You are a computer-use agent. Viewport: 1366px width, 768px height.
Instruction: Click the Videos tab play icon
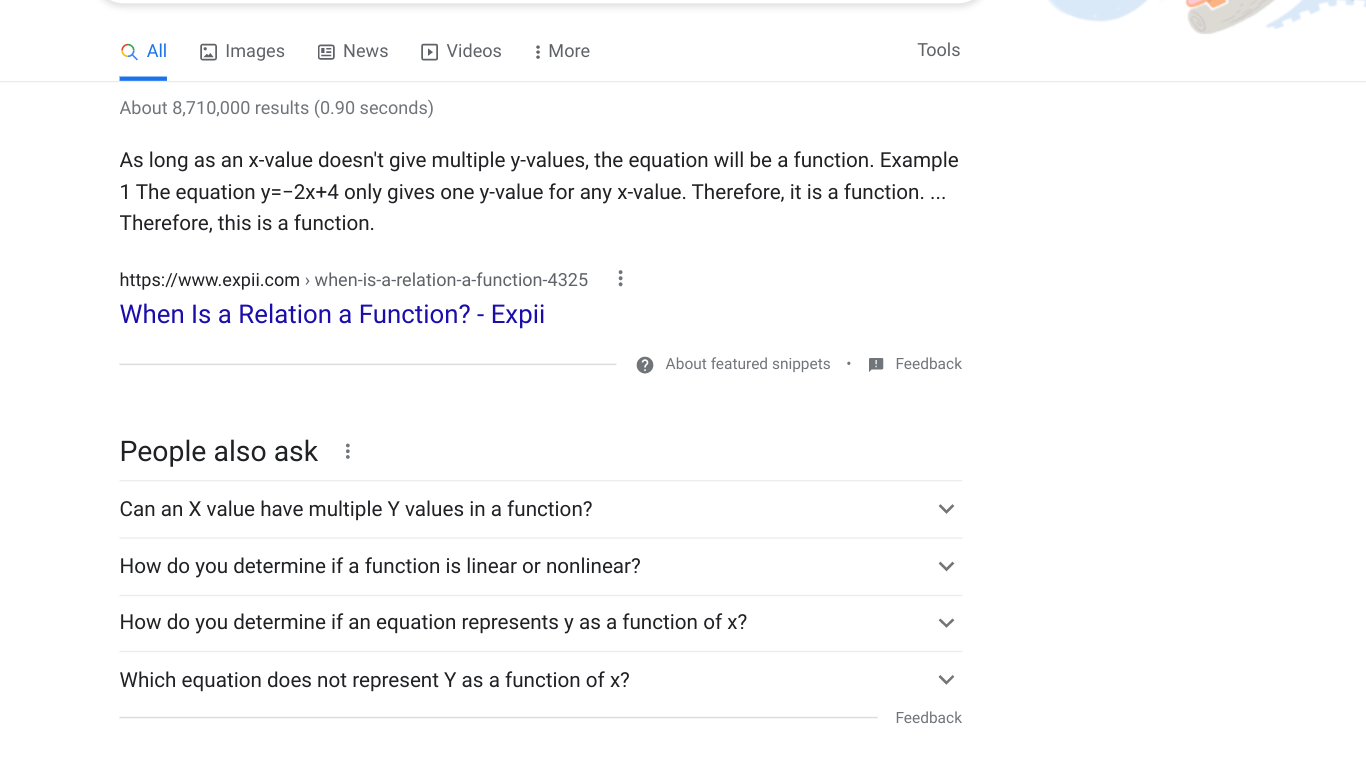429,52
